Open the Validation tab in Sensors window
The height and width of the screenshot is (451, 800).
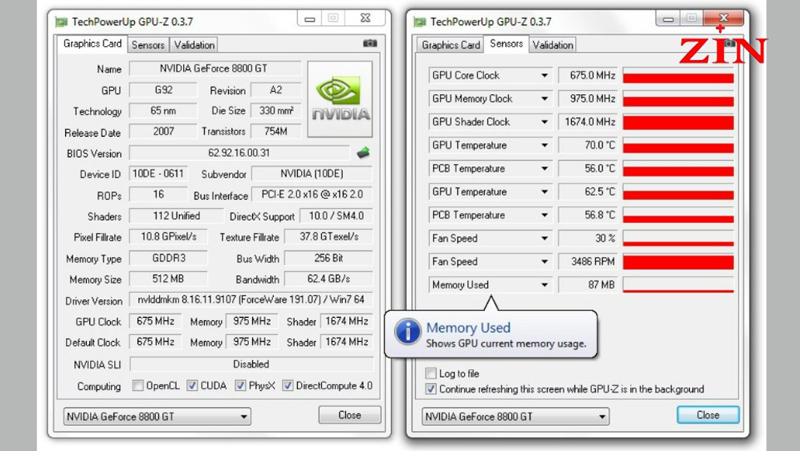coord(553,45)
